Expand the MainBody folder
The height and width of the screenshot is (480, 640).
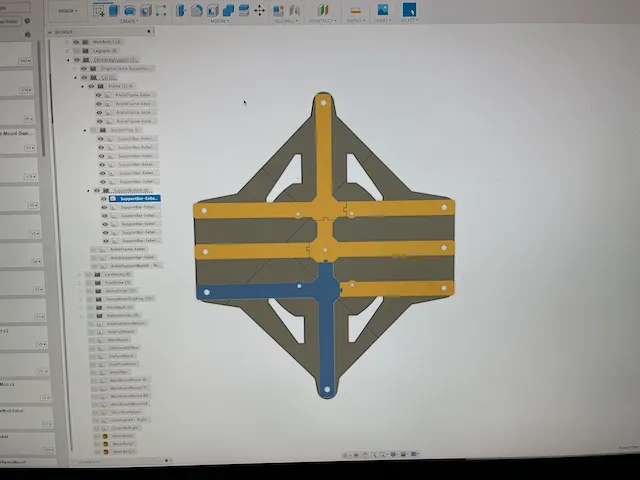click(67, 42)
